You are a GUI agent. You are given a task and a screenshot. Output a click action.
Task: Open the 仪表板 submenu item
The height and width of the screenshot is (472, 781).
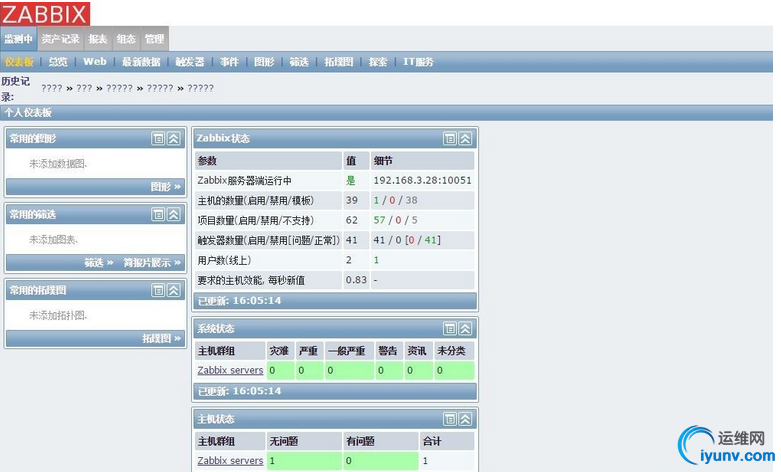(x=19, y=62)
